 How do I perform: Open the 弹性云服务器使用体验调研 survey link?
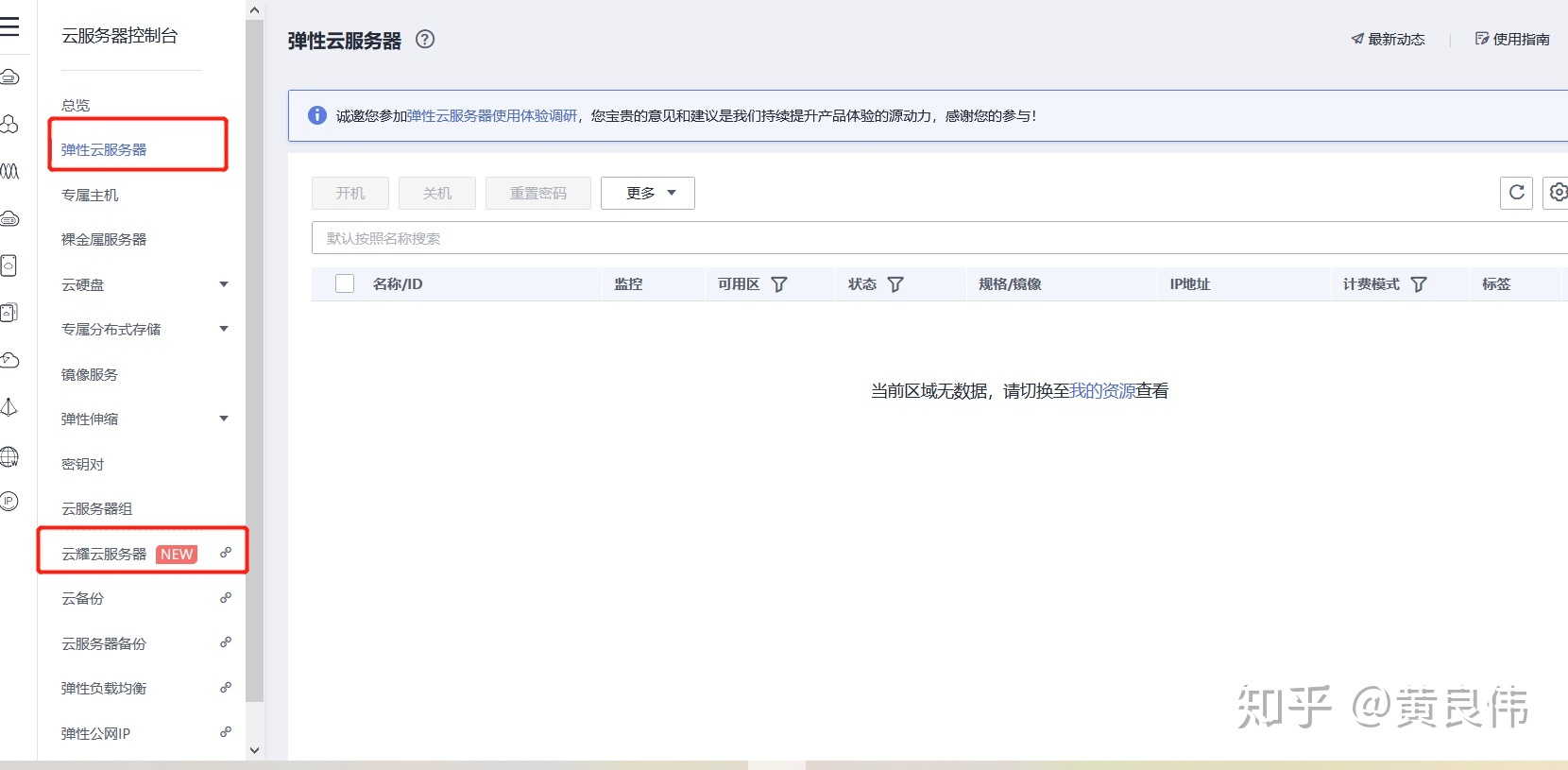point(491,115)
